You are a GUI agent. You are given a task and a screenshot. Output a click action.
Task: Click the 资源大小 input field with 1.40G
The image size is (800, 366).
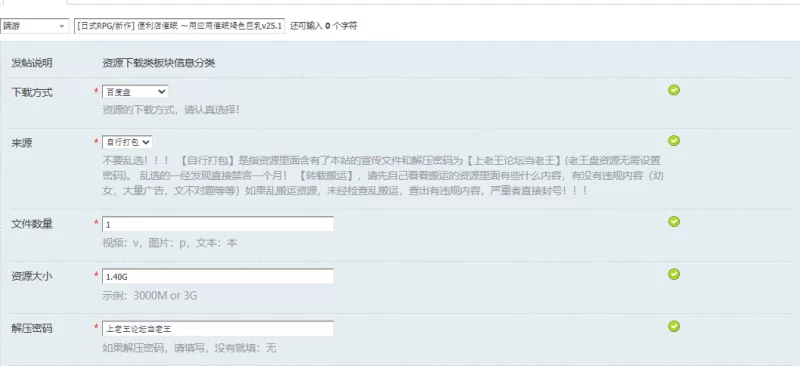tap(218, 276)
